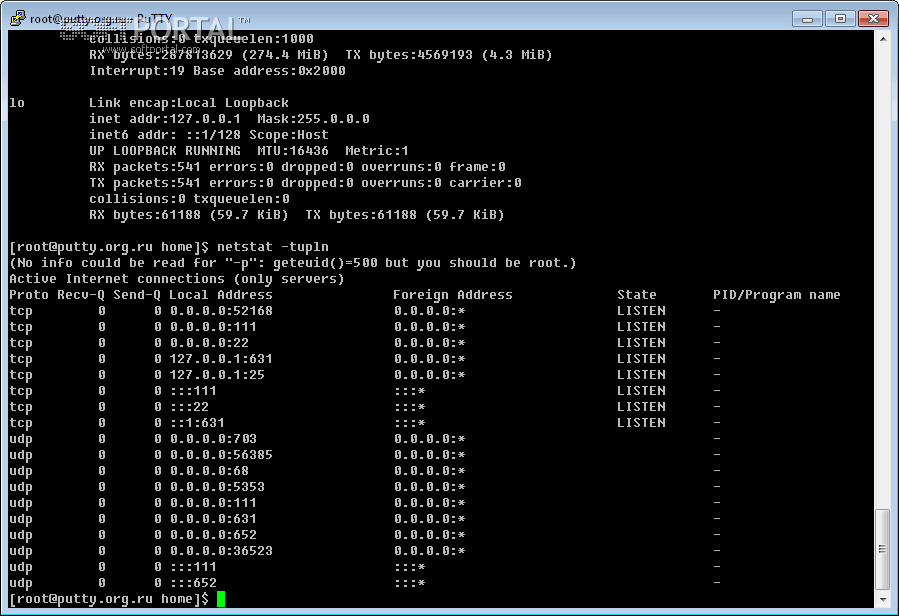Click LISTEN state of port 52168 row

[x=641, y=311]
